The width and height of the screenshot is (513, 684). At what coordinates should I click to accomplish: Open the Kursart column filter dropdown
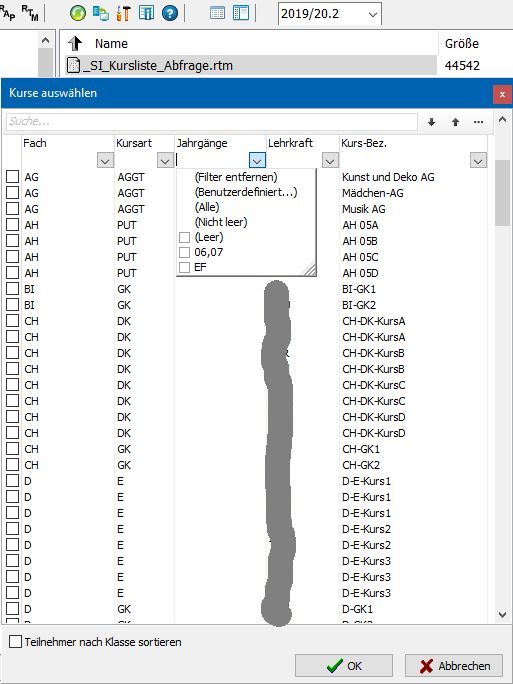(165, 161)
